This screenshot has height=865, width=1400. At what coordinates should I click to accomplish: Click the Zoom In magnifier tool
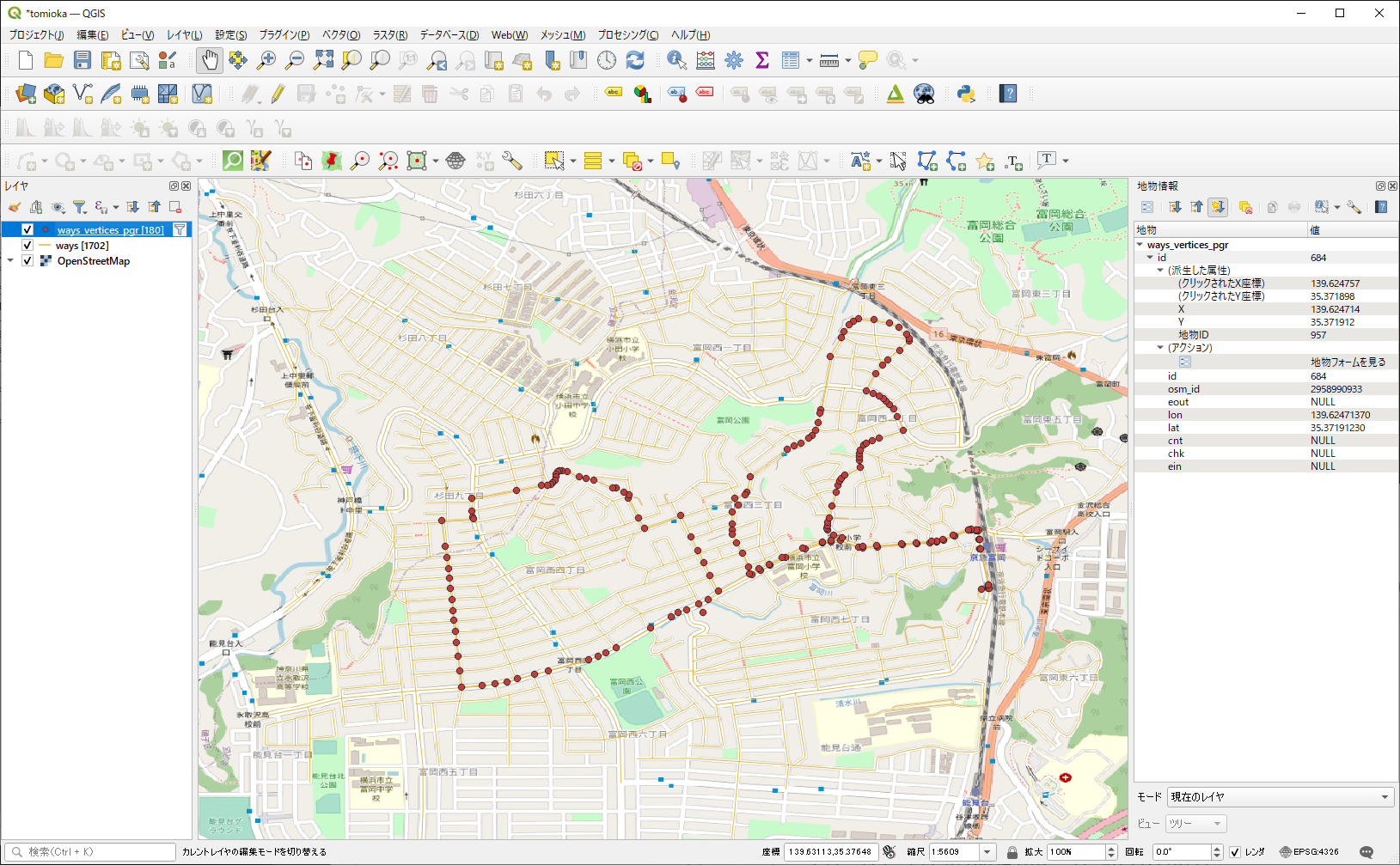click(x=266, y=60)
